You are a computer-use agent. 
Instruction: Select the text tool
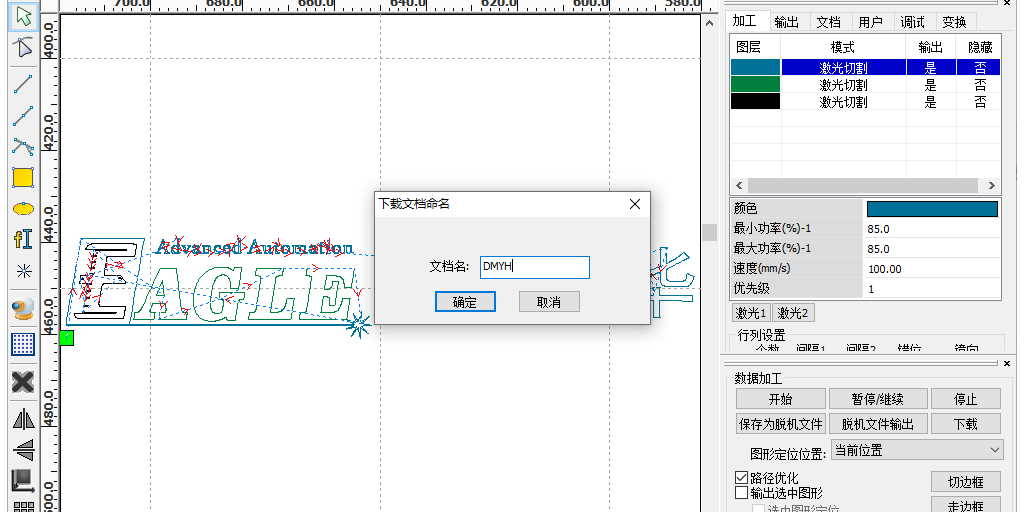(x=24, y=239)
